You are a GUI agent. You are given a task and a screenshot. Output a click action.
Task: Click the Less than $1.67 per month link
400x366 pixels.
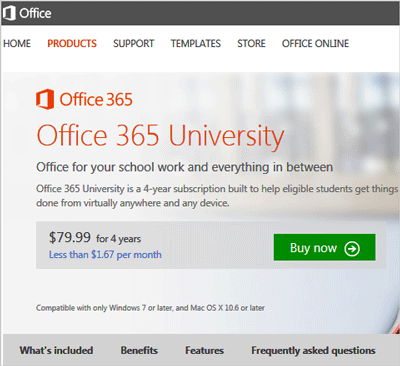click(x=105, y=255)
